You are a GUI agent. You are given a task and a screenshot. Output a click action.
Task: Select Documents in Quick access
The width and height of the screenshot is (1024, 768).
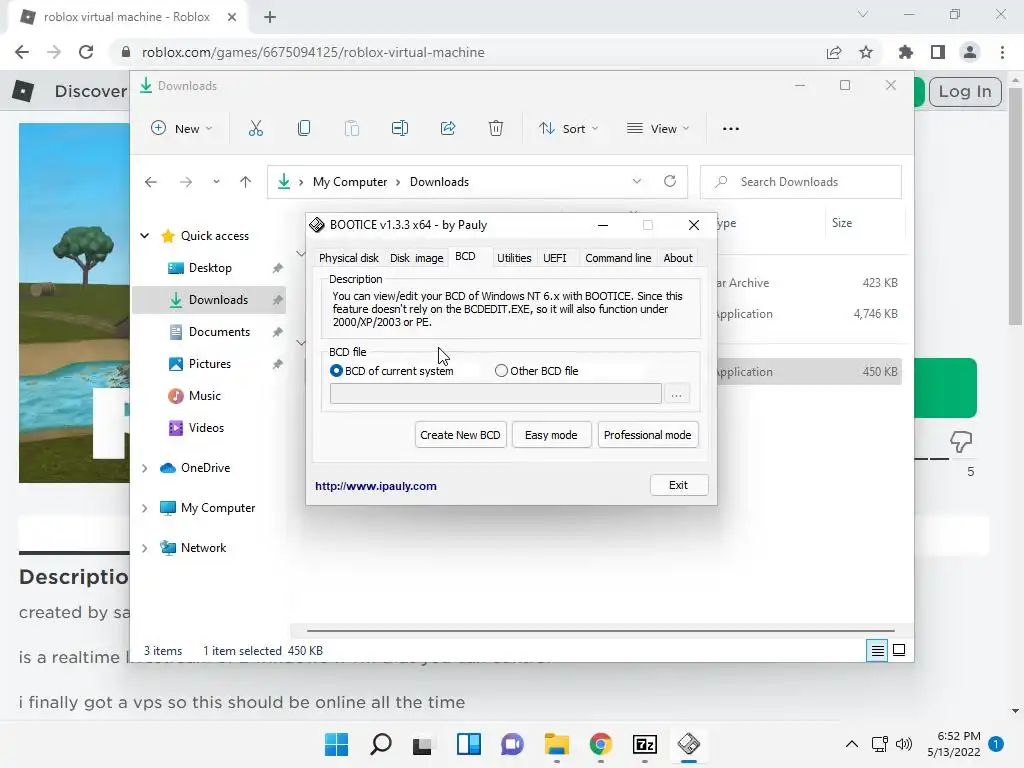coord(209,332)
